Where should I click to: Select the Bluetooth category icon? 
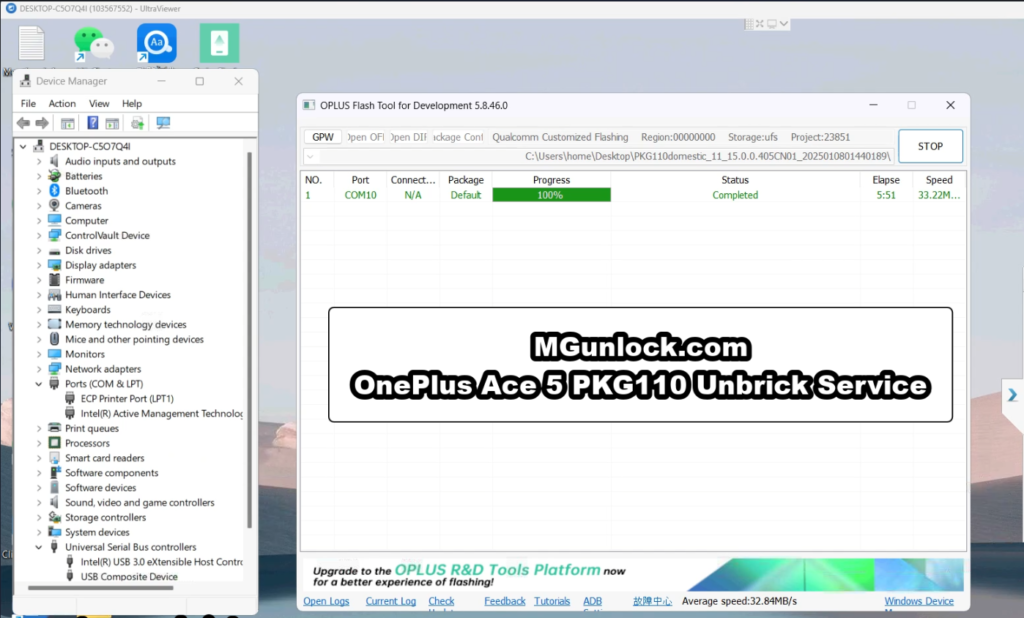[x=55, y=191]
